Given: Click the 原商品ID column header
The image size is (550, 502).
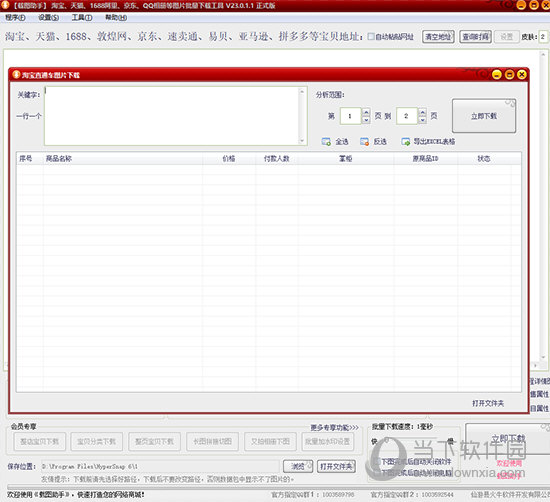Looking at the screenshot, I should pos(425,159).
